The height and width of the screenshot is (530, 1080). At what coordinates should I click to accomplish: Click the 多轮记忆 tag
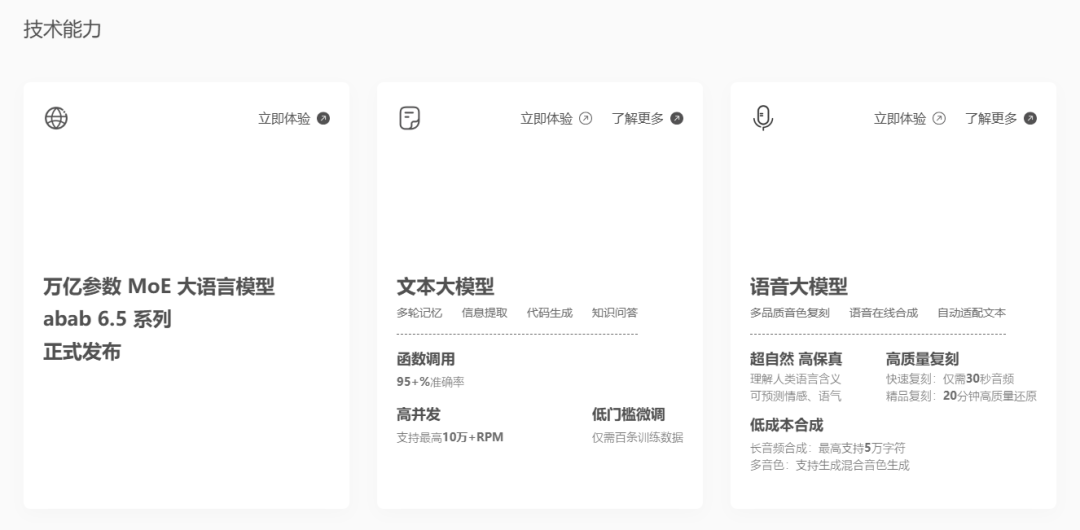pos(419,313)
